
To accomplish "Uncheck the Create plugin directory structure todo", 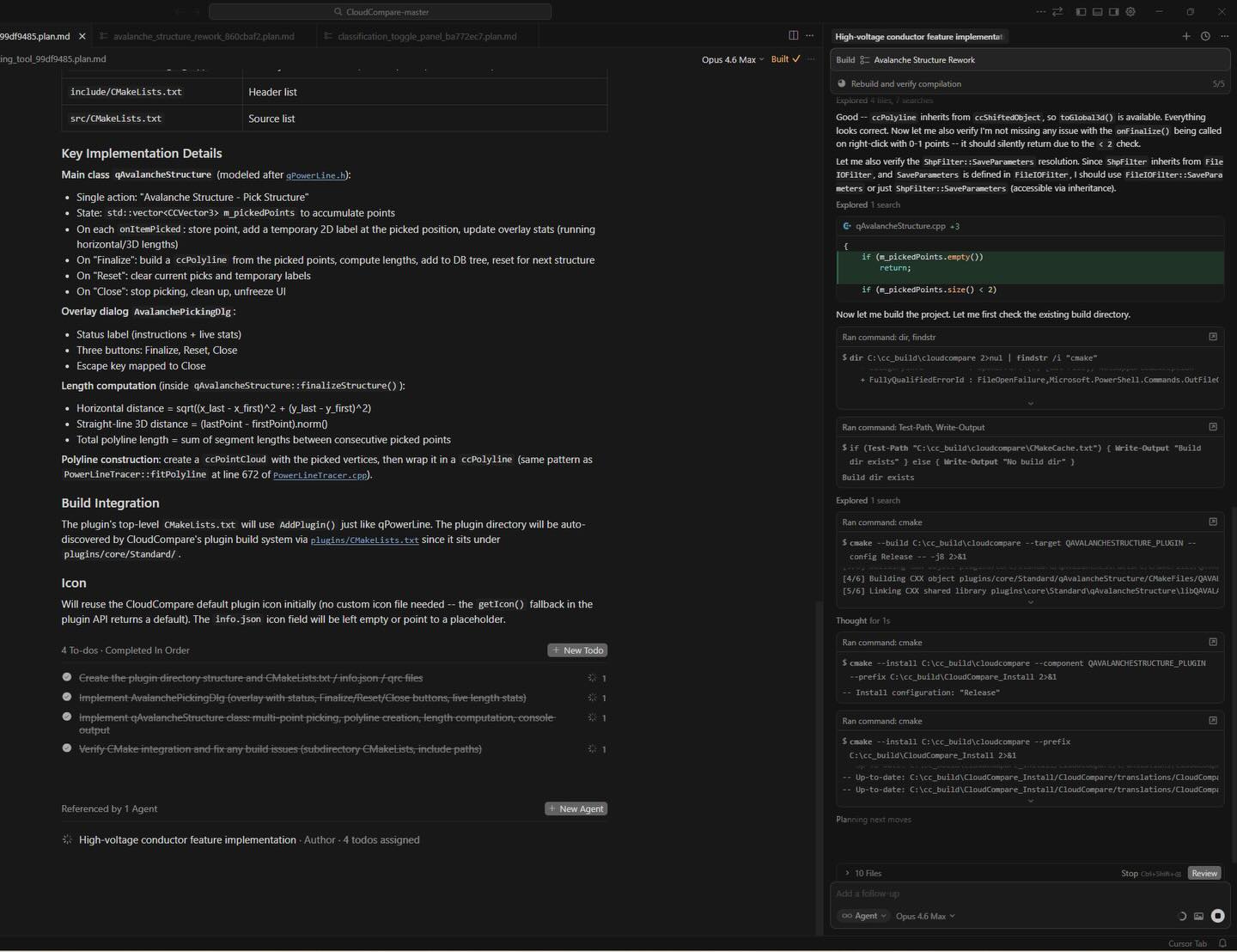I will click(x=66, y=677).
